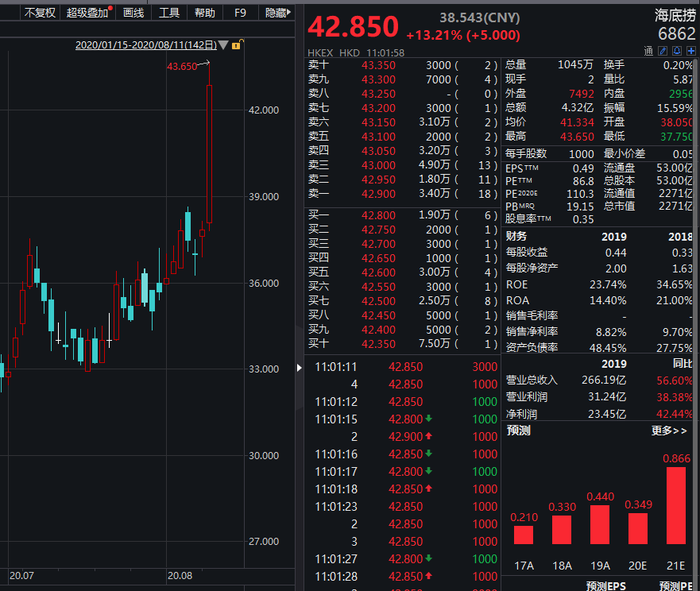Click the pencil note icon under 6862
Viewport: 700px width, 591px height.
663,51
